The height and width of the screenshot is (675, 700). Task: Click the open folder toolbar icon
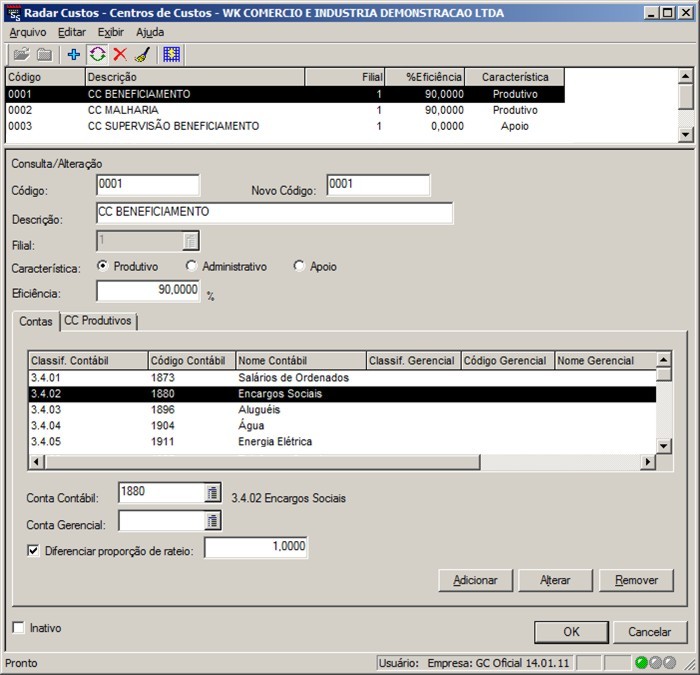(21, 55)
